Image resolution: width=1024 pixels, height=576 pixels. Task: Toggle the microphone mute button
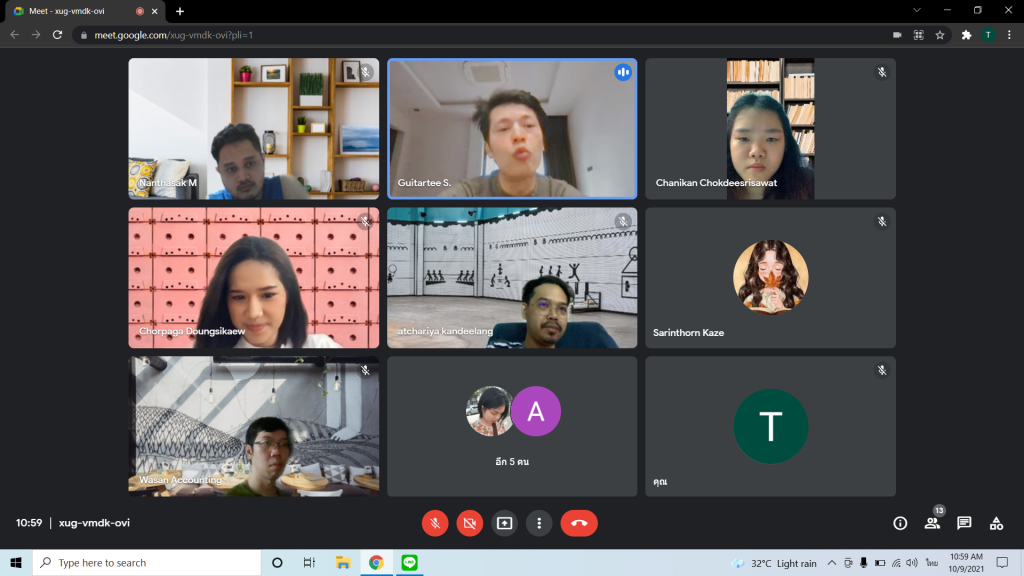click(434, 523)
